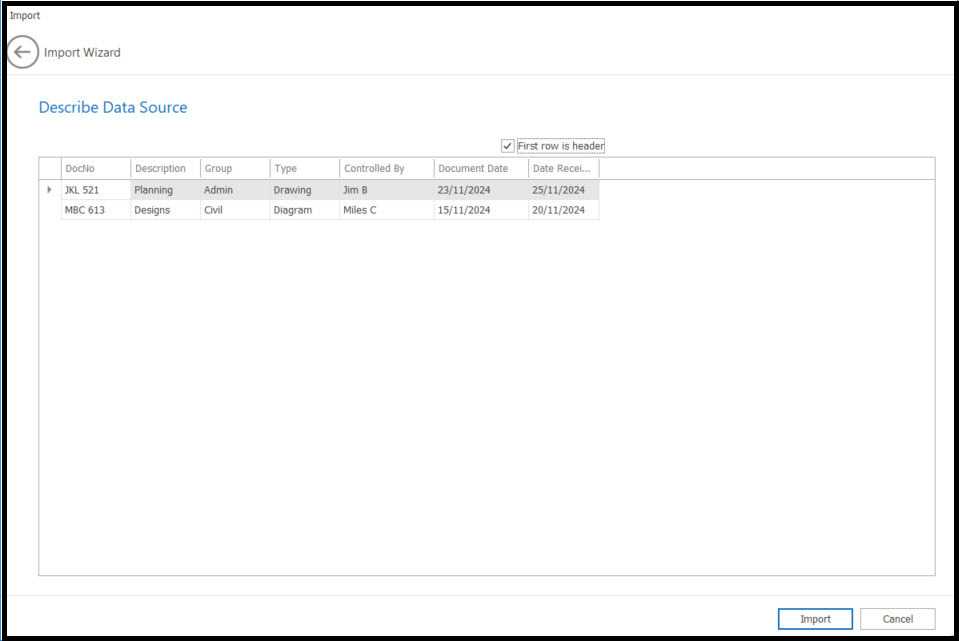Screen dimensions: 959x641
Task: Select the 20/11/2024 date received cell
Action: [x=563, y=210]
